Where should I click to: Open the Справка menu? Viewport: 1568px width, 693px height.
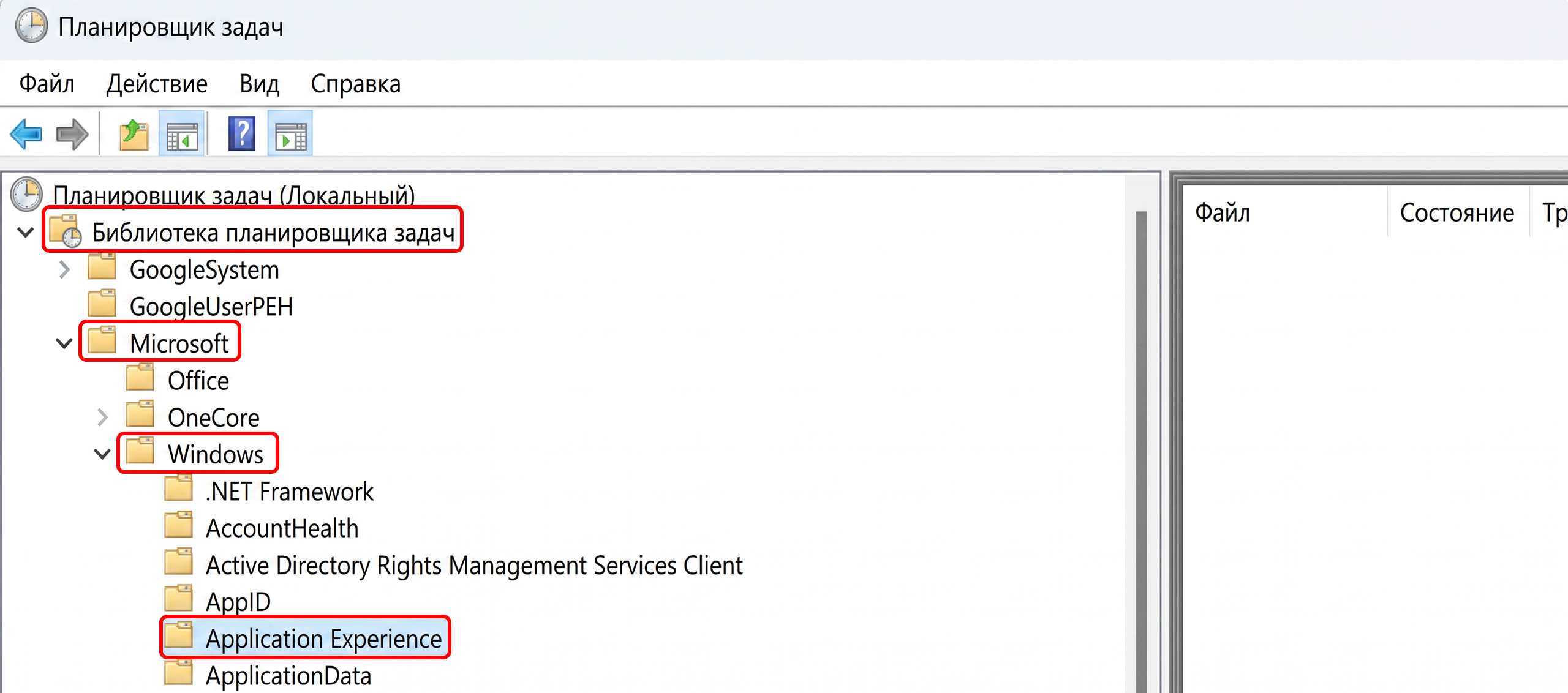pos(355,84)
